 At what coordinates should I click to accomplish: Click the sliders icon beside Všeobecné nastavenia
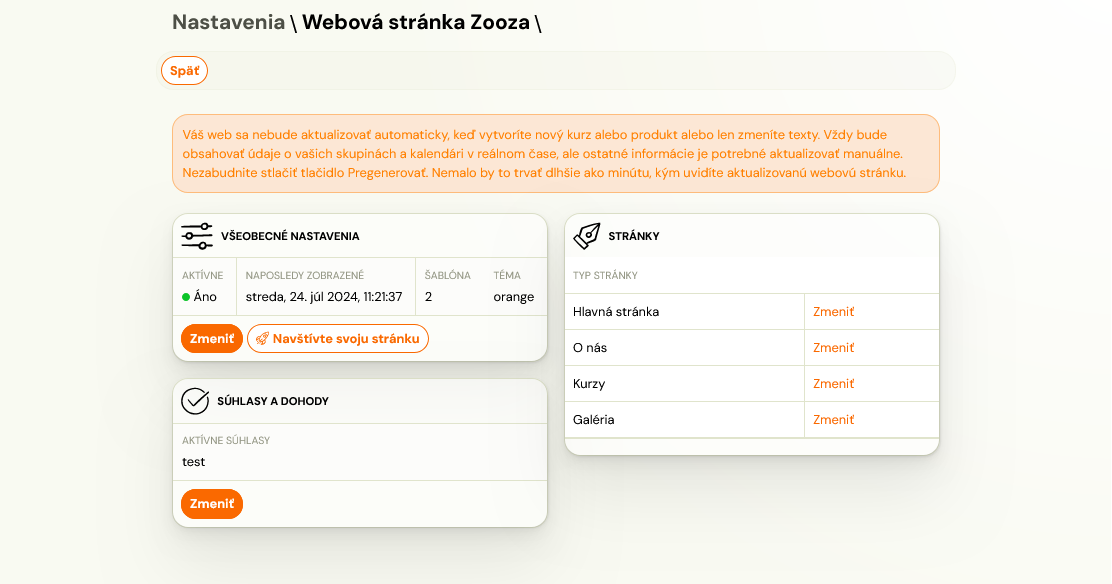coord(196,236)
